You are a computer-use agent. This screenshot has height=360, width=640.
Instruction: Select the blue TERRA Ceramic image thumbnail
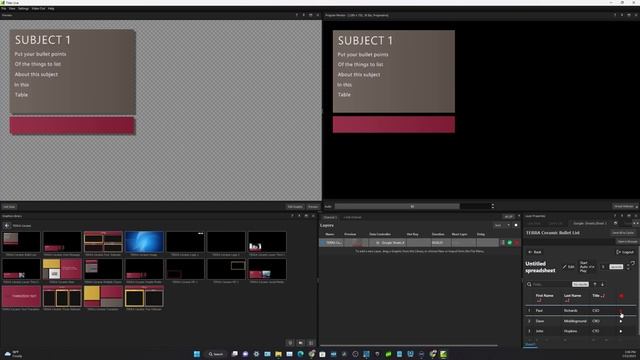(x=144, y=242)
